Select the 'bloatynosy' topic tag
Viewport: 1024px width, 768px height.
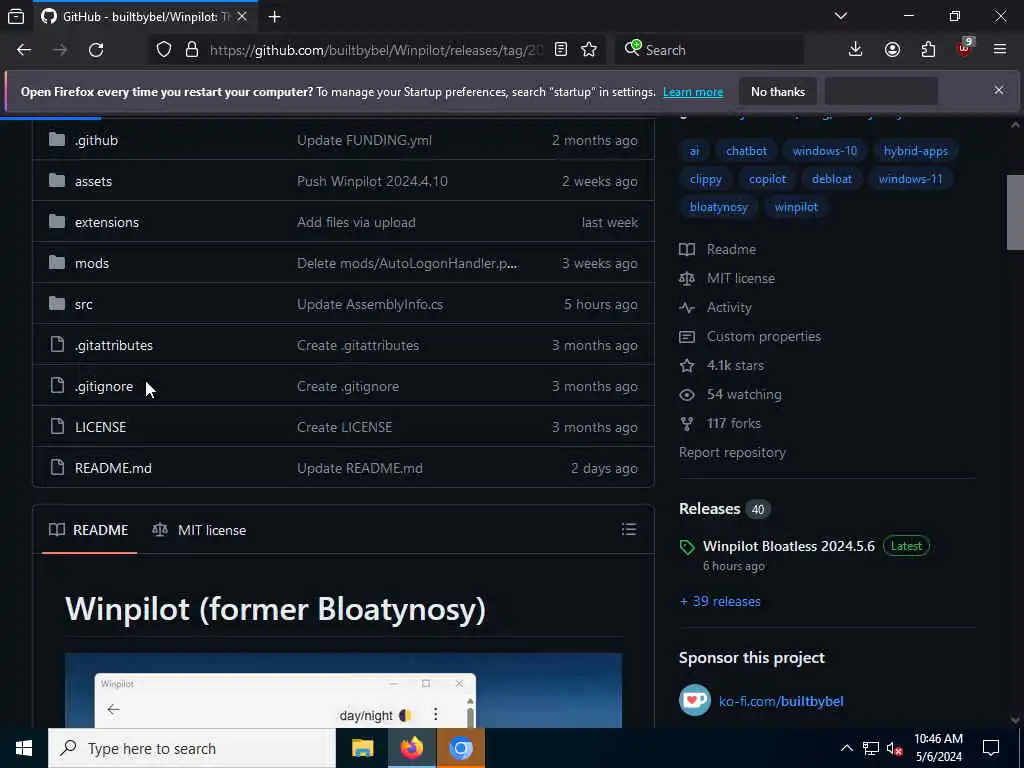[718, 207]
